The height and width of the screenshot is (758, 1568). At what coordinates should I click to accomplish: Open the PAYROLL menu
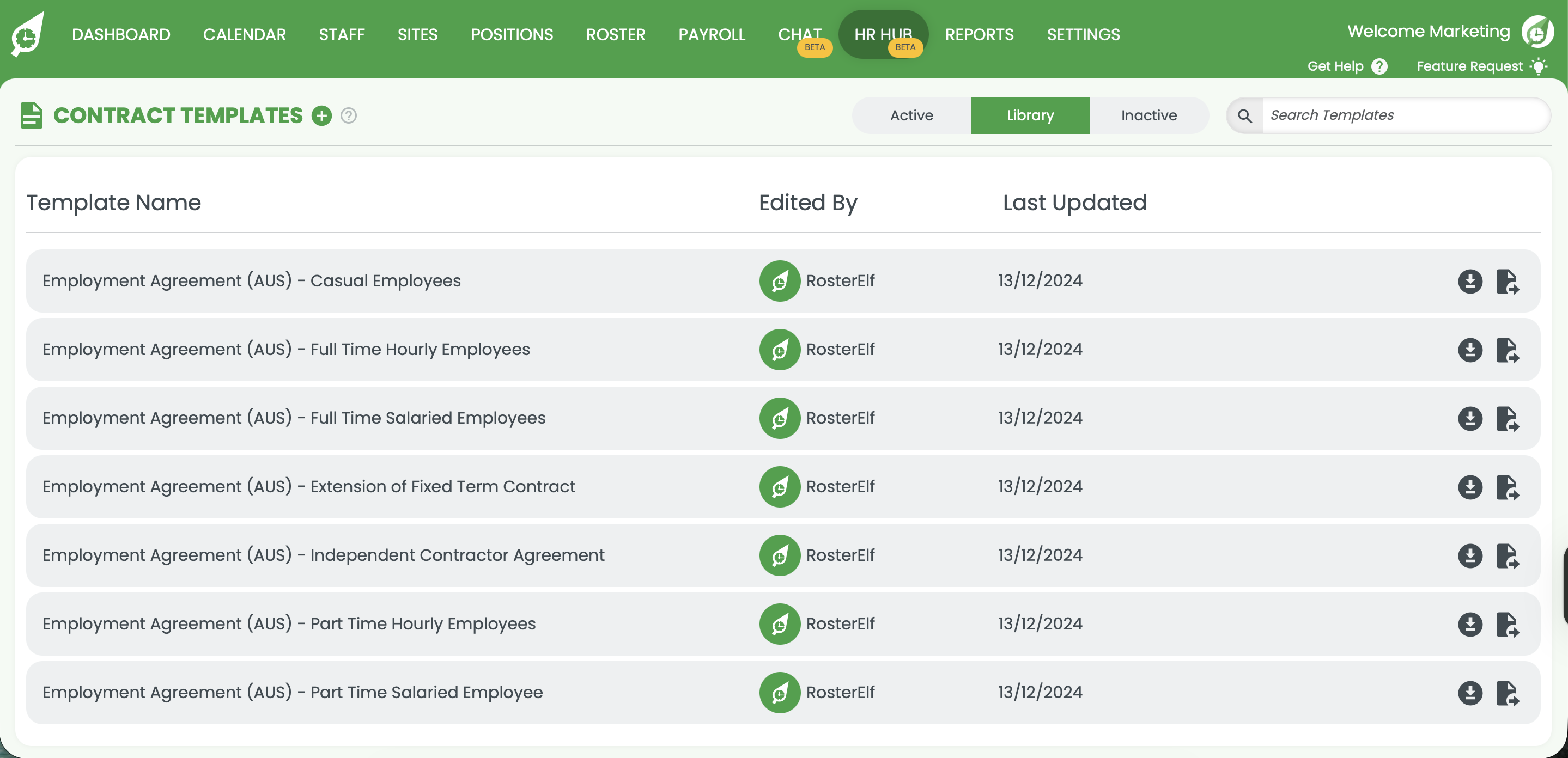tap(712, 35)
